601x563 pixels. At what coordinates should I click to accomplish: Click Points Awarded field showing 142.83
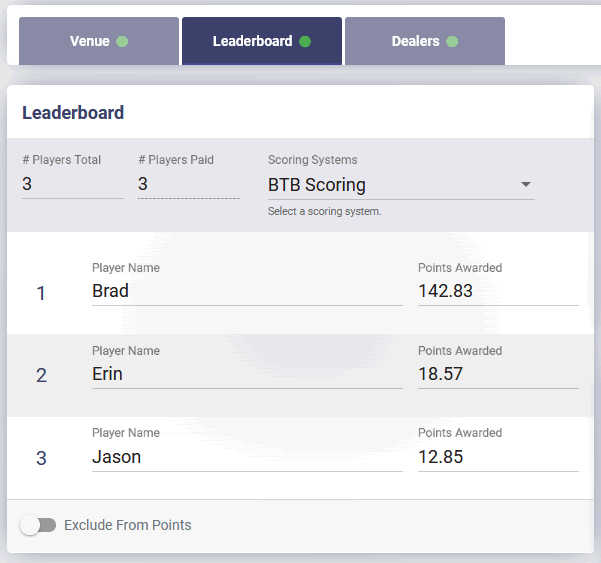(498, 291)
